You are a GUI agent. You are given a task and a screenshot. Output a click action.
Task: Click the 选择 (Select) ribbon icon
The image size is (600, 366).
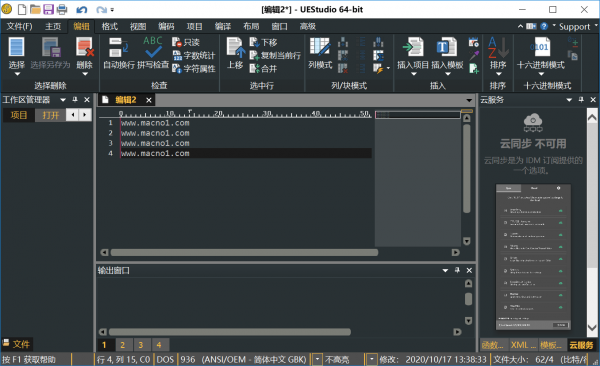click(16, 47)
